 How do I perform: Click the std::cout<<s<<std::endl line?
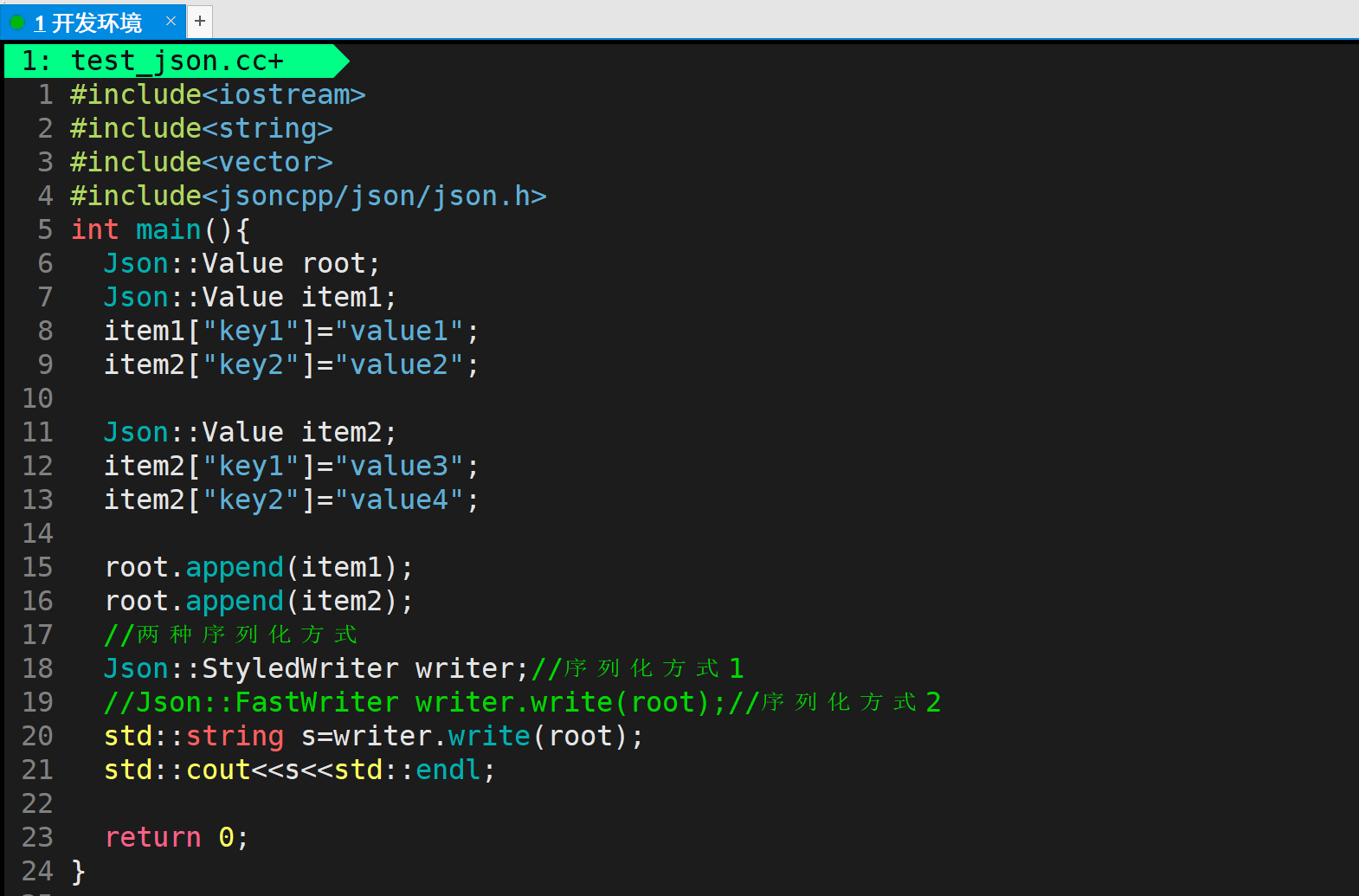(x=299, y=770)
